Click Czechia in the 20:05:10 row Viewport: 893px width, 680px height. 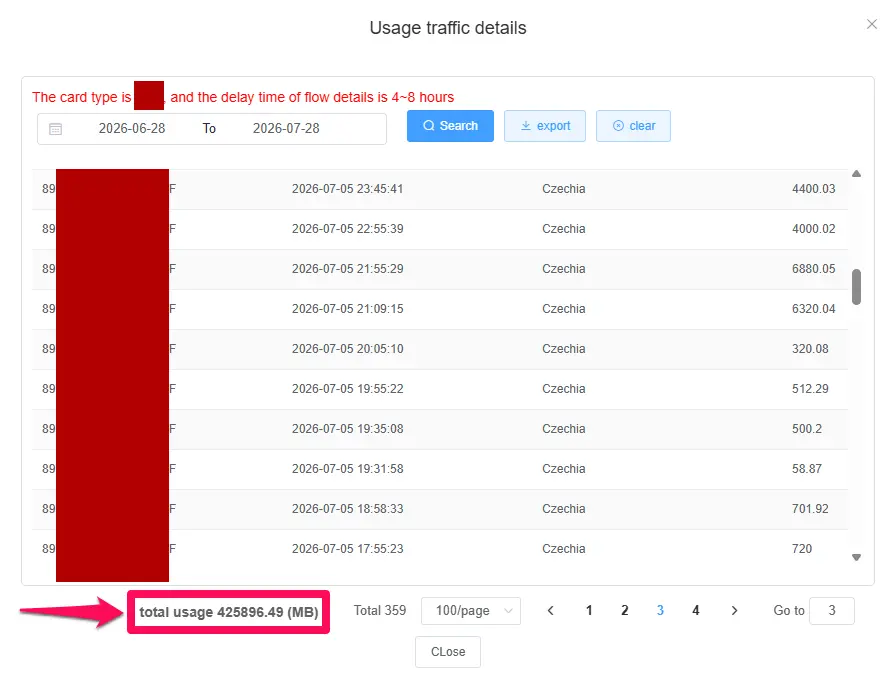[563, 349]
